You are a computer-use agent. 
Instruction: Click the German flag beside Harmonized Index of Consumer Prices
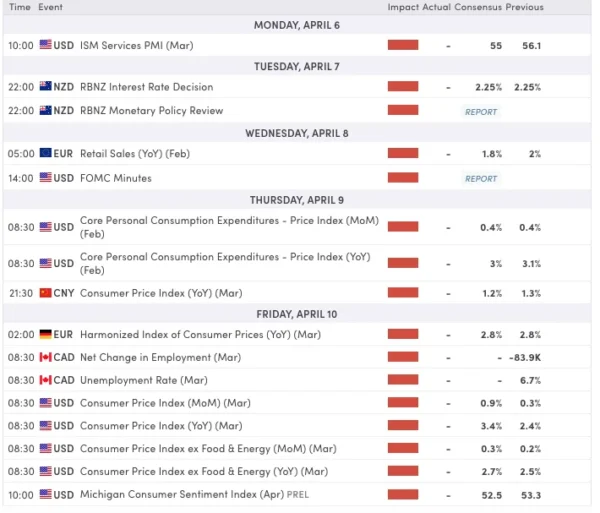click(46, 334)
